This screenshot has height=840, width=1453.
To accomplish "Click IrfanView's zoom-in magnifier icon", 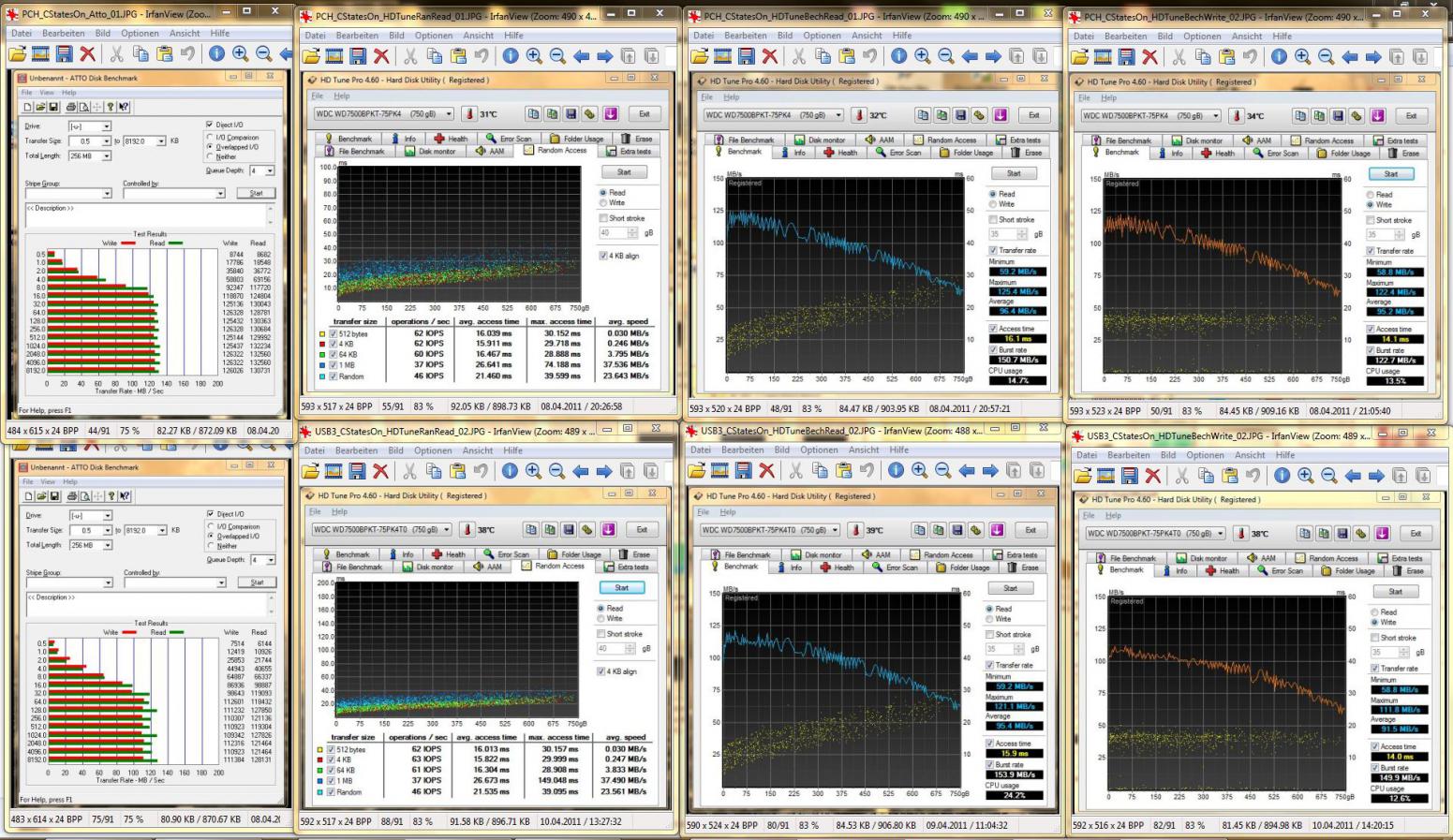I will 240,52.
